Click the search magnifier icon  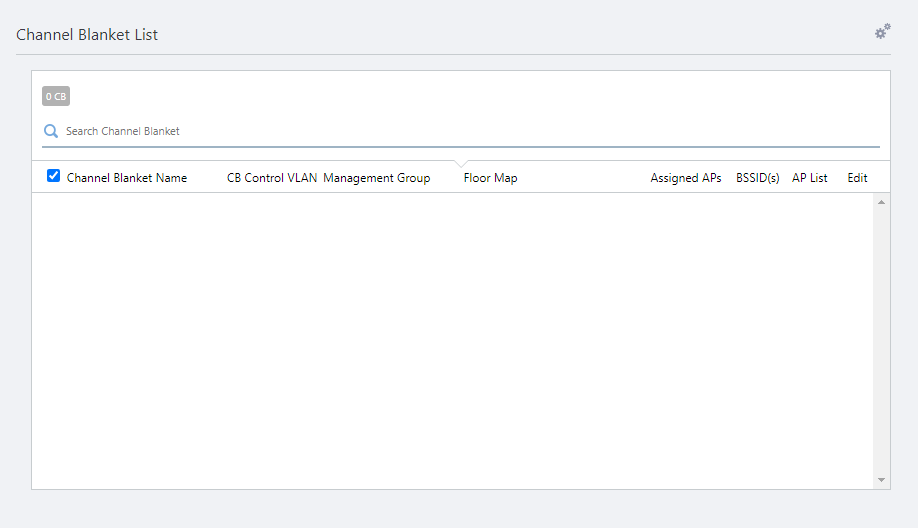51,131
